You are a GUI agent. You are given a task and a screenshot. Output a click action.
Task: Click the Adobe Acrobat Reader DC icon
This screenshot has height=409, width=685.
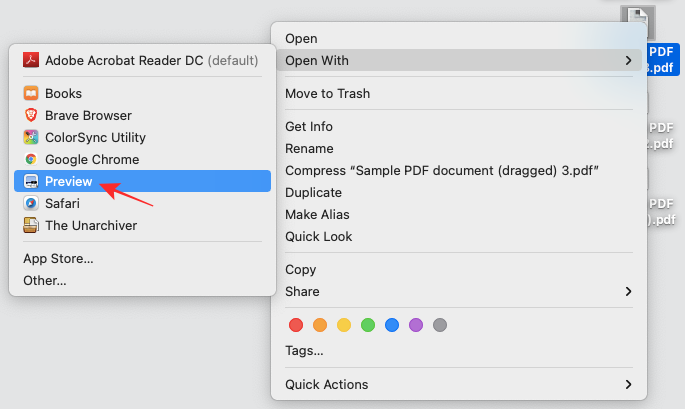click(x=31, y=60)
